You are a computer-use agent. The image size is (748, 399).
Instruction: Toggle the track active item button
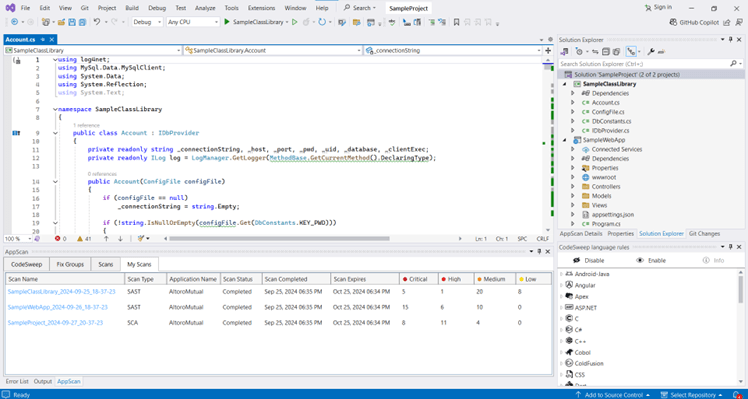click(x=631, y=52)
